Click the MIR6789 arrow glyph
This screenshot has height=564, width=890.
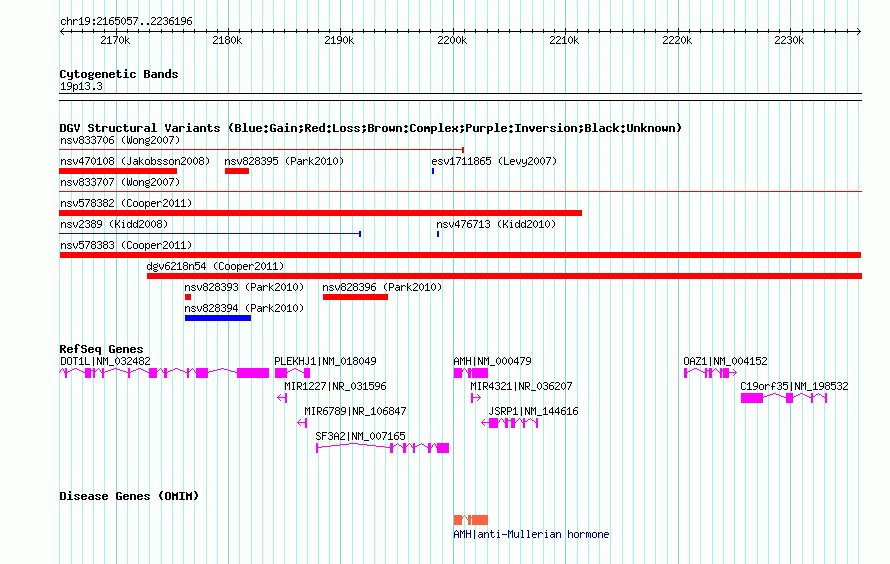(302, 423)
